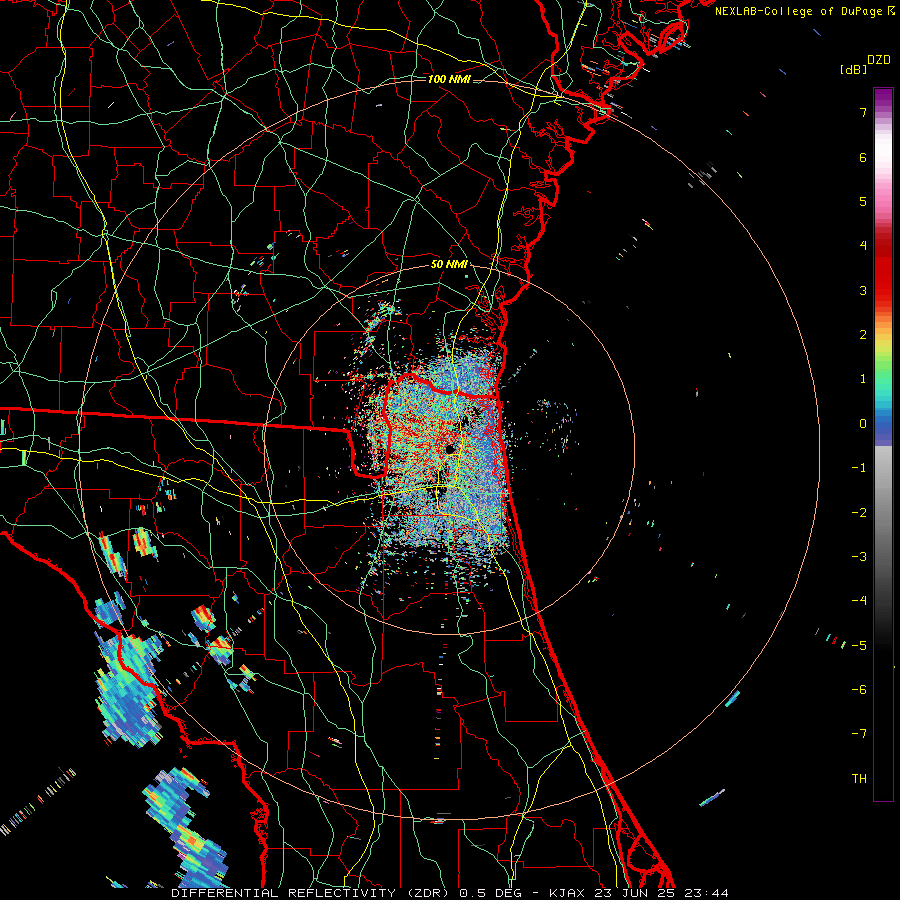Click the value -7 on color scale
The image size is (900, 900).
859,734
